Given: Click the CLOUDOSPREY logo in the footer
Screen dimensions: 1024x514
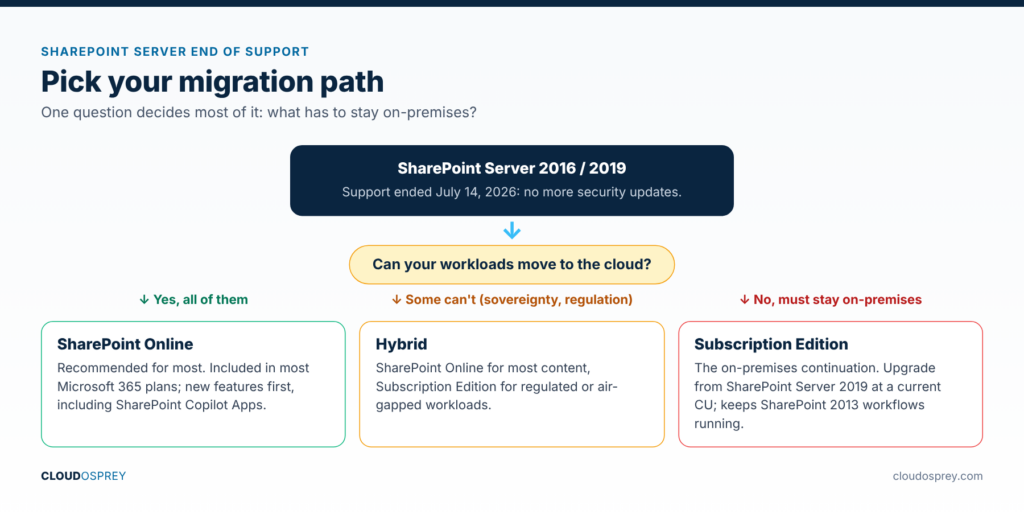Looking at the screenshot, I should (84, 476).
